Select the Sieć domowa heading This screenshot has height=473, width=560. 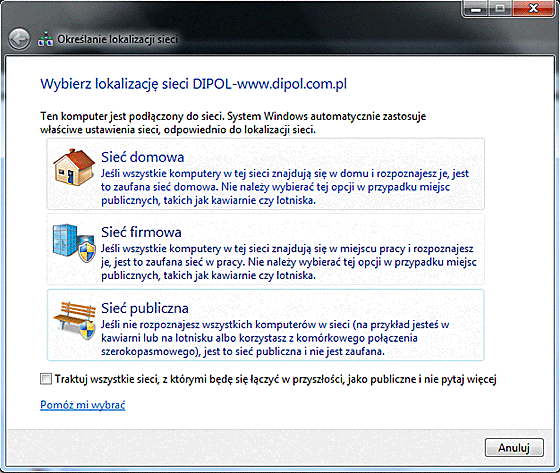point(142,157)
